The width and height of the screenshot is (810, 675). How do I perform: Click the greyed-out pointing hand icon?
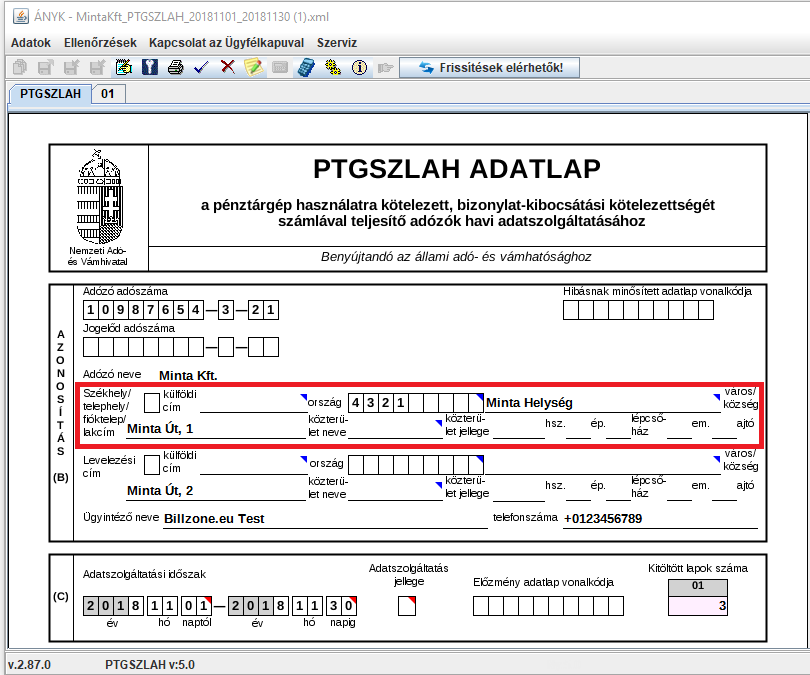385,67
